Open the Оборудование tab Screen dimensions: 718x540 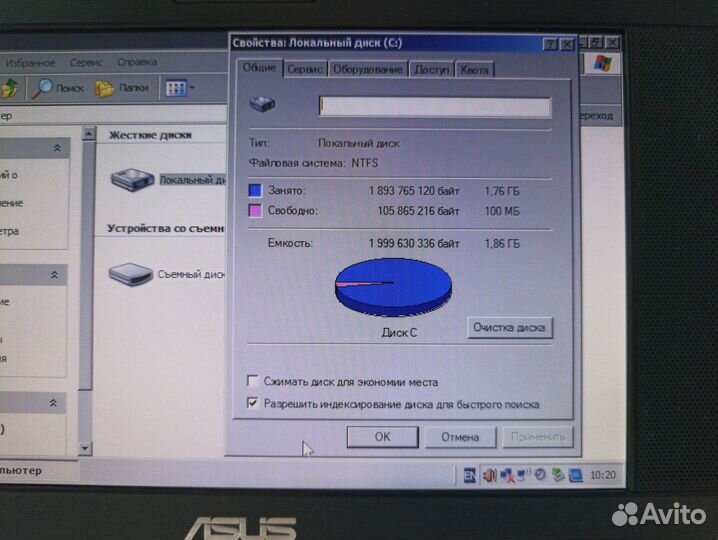pos(368,69)
